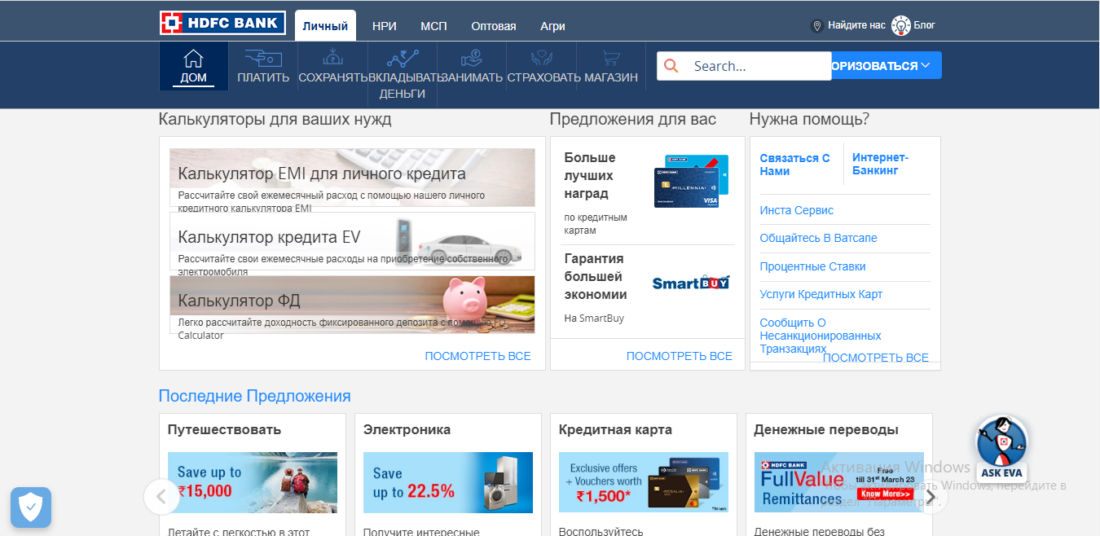Click the location pin Найдите нас
This screenshot has width=1100, height=536.
click(817, 26)
